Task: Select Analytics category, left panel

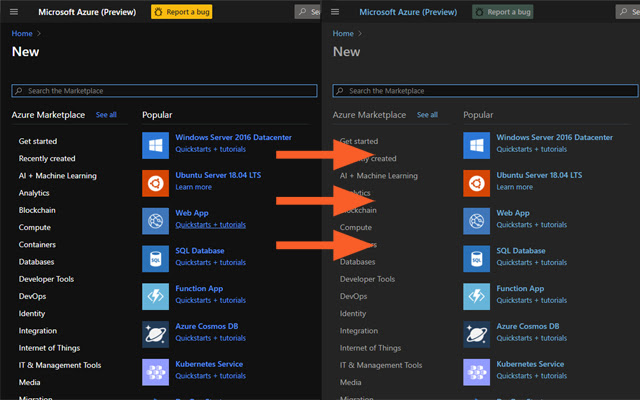Action: coord(34,193)
